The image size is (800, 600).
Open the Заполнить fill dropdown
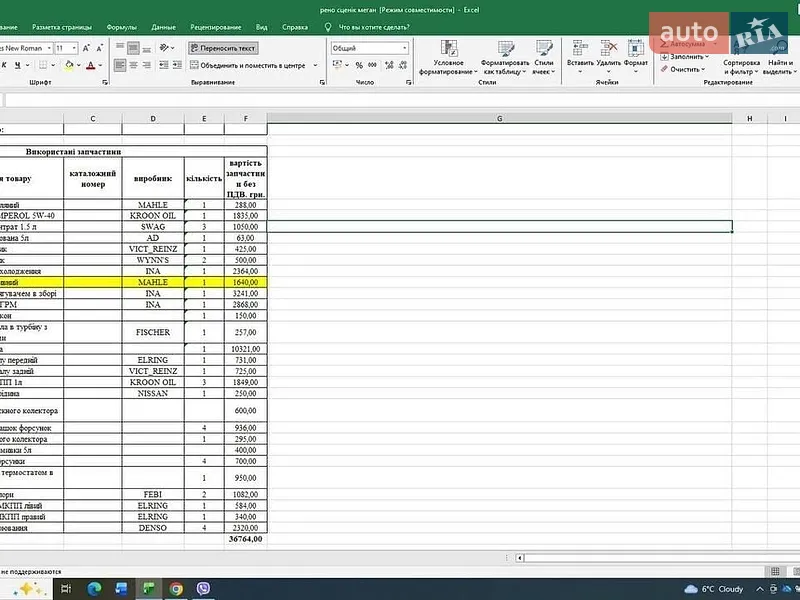[x=685, y=57]
